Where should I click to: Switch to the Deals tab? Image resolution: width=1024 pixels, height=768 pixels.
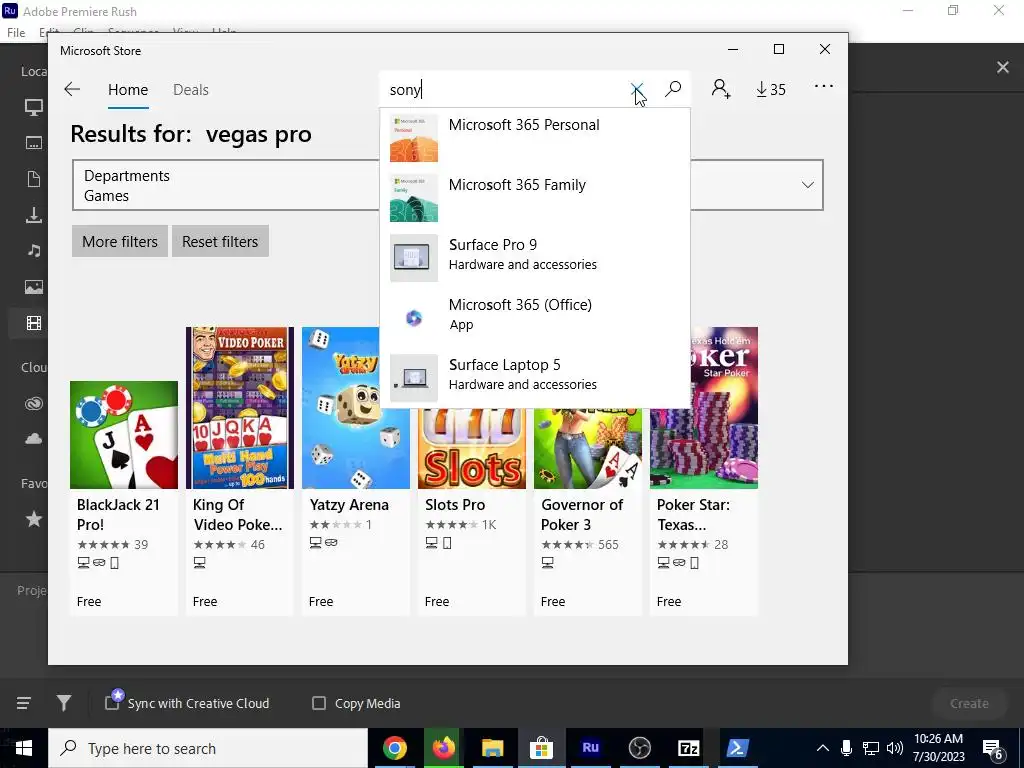pyautogui.click(x=191, y=89)
